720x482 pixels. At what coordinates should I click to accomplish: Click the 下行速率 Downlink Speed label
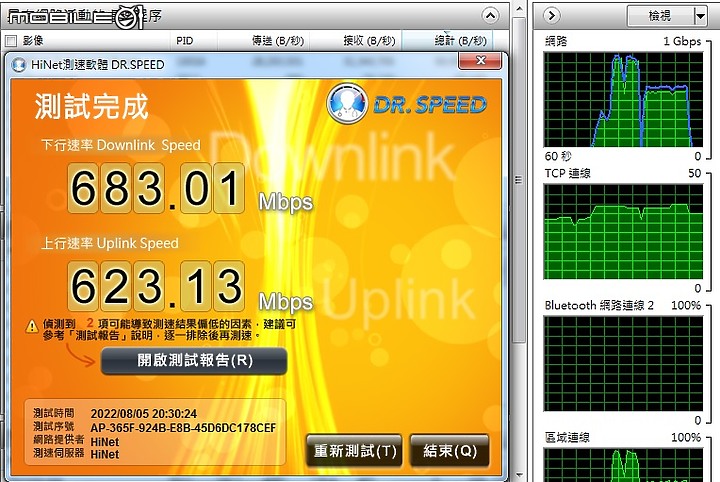coord(121,146)
